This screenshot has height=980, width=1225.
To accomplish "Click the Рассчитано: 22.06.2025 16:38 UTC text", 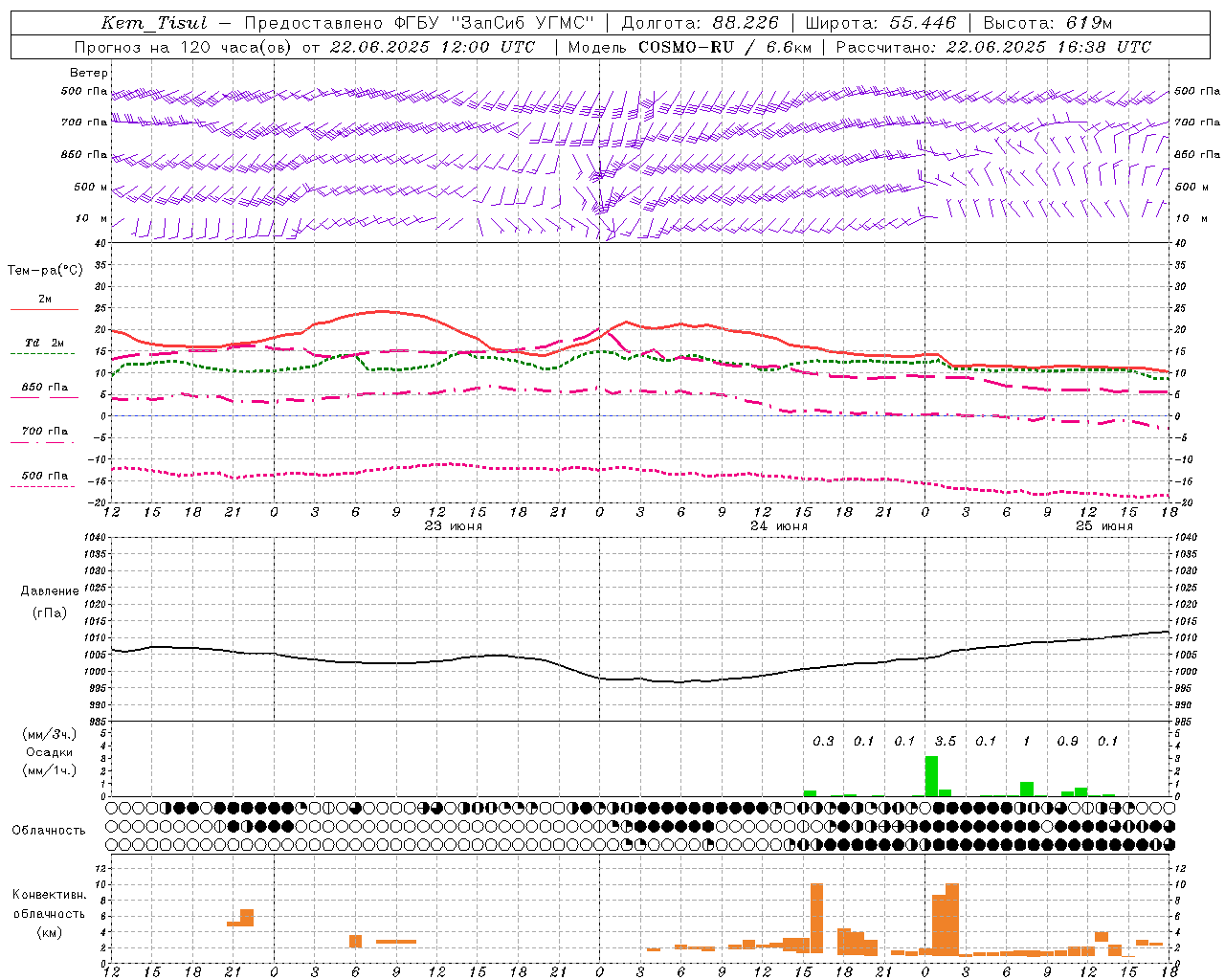I will click(x=993, y=47).
